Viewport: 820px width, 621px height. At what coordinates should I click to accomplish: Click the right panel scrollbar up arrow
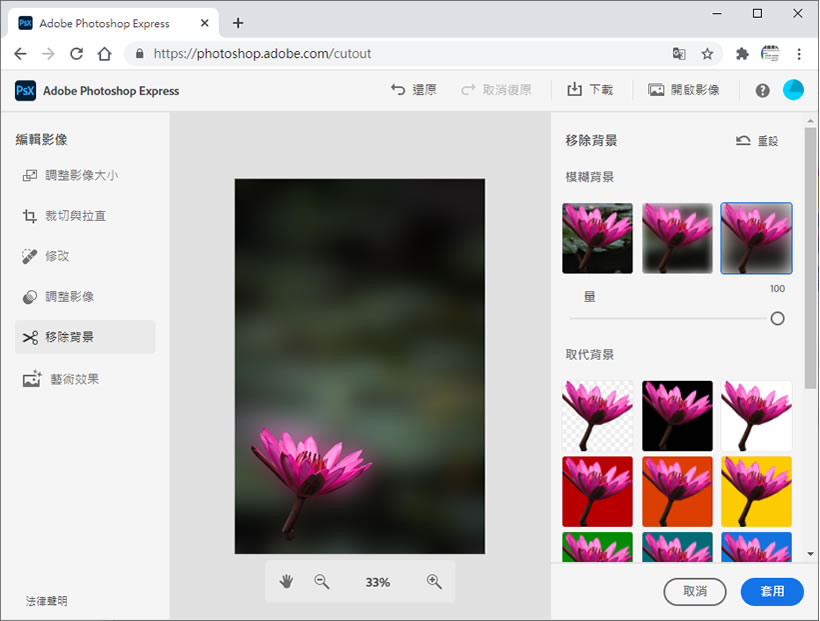[x=810, y=121]
